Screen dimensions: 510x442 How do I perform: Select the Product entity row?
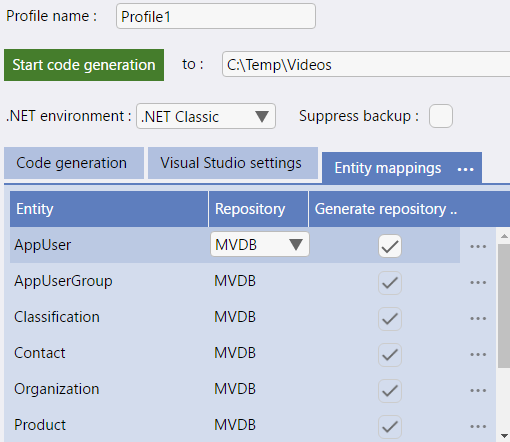tap(235, 425)
